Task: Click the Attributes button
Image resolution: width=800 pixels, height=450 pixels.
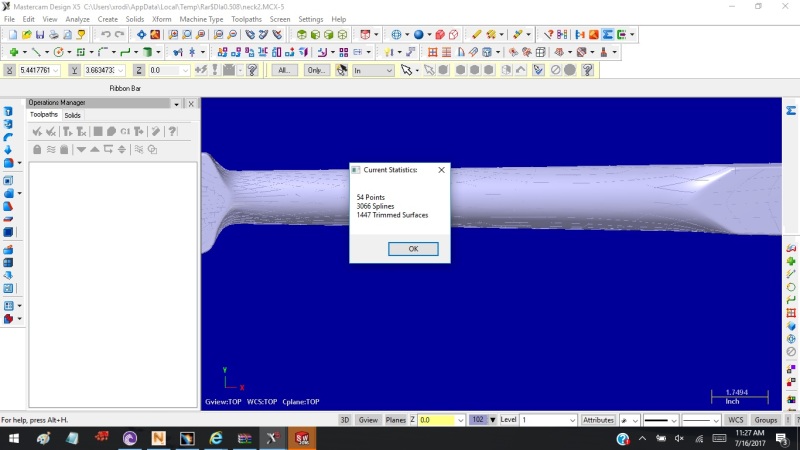Action: 598,420
